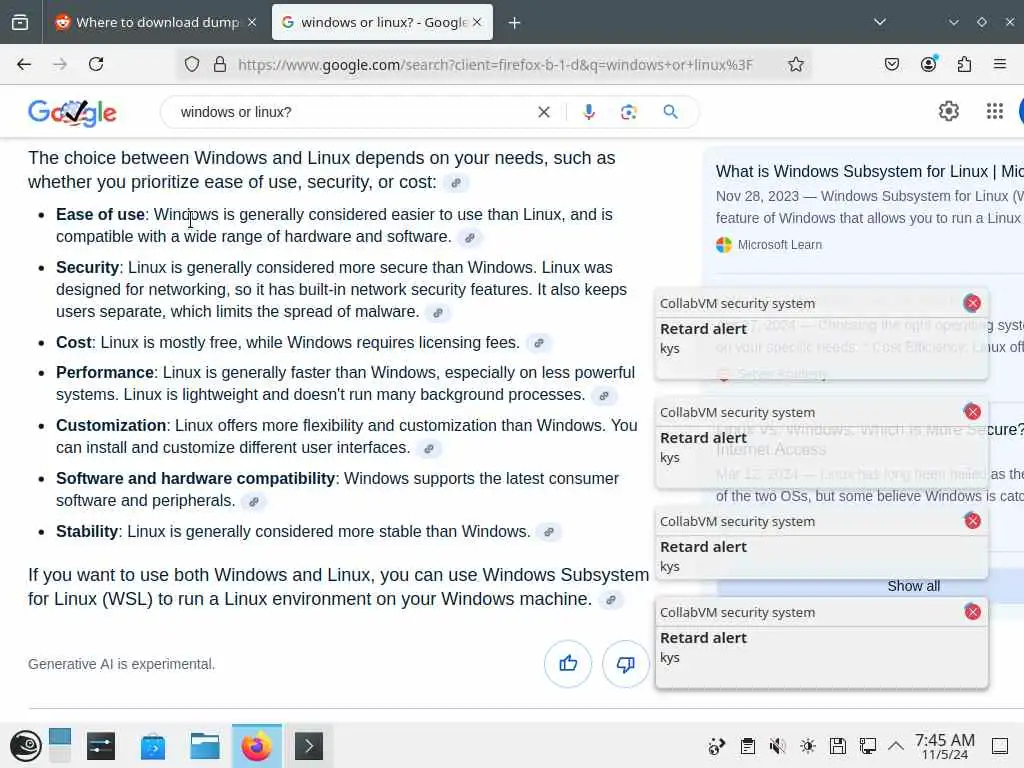The height and width of the screenshot is (768, 1024).
Task: Open network connections tray icon
Action: point(867,746)
